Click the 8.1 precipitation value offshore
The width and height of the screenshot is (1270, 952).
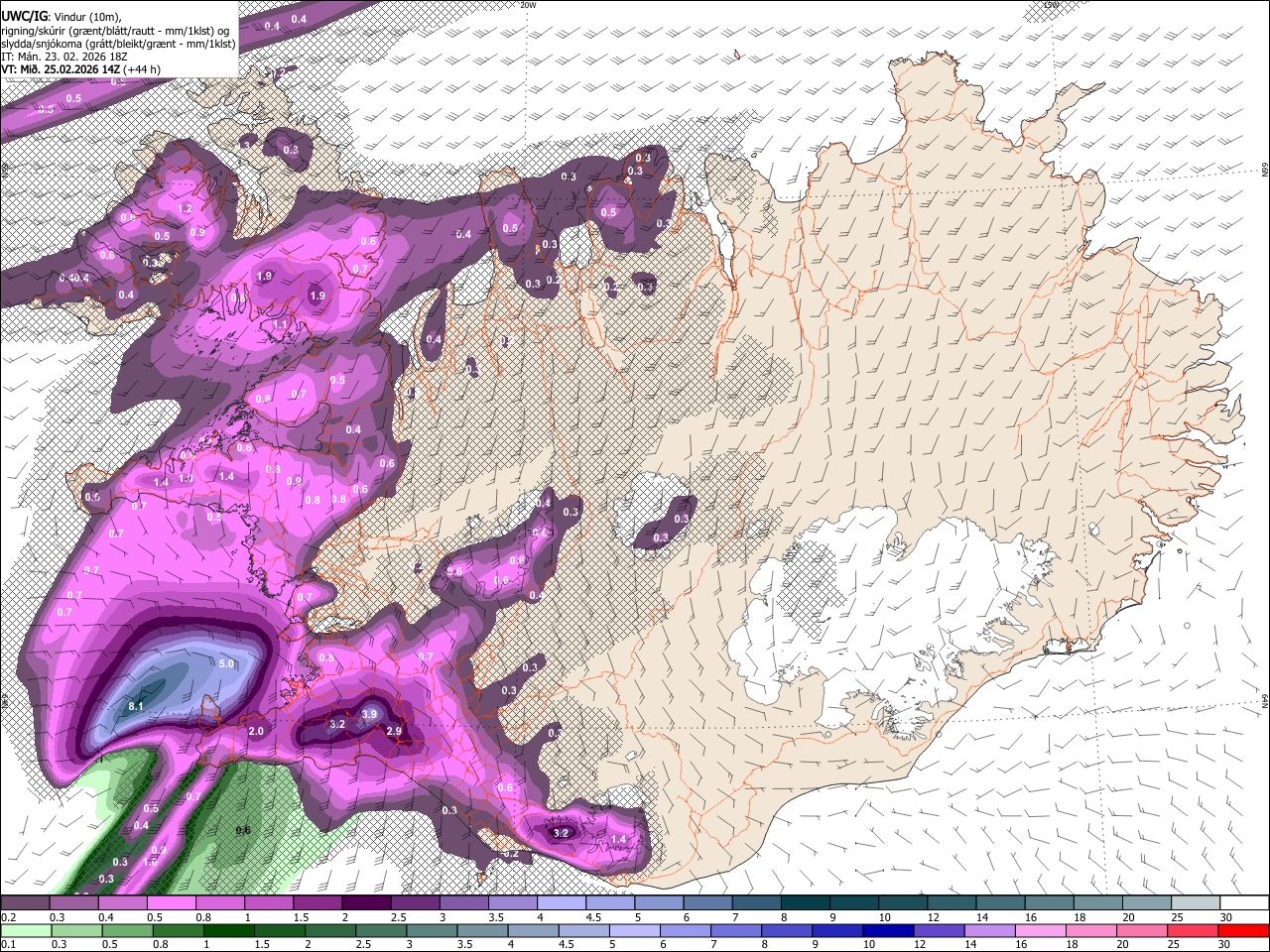137,706
